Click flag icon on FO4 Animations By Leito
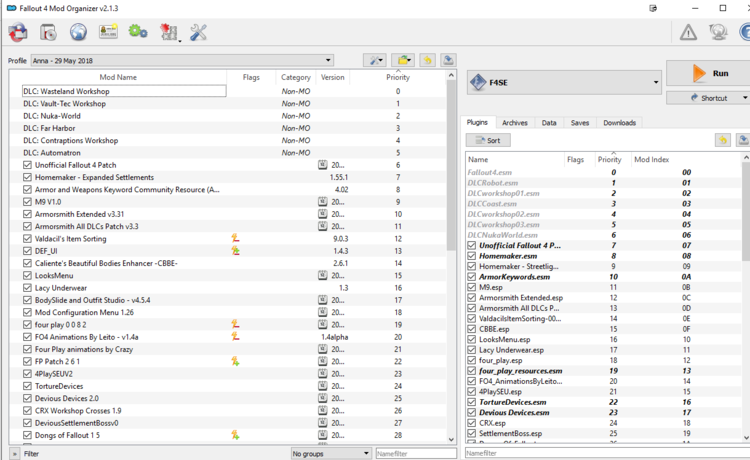750x460 pixels. (x=235, y=337)
